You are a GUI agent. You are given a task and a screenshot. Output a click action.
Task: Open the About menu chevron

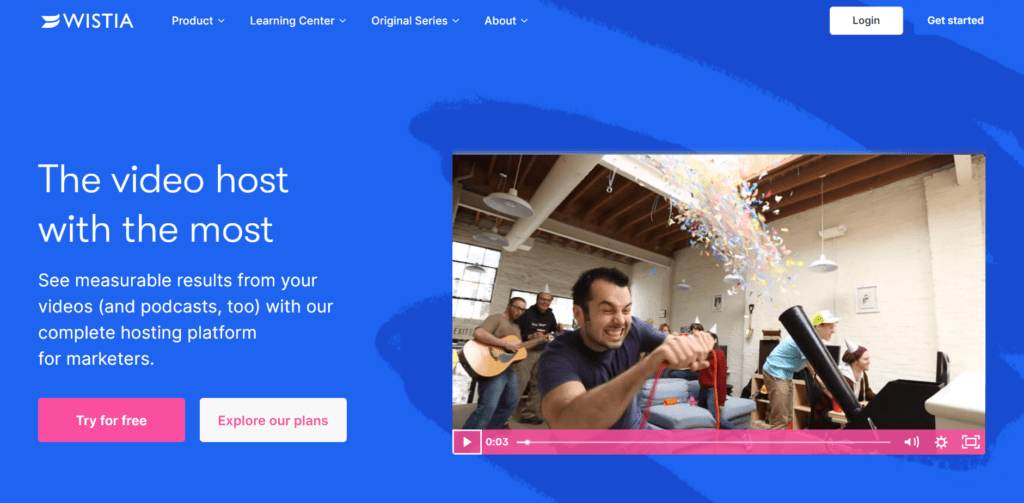pyautogui.click(x=524, y=21)
